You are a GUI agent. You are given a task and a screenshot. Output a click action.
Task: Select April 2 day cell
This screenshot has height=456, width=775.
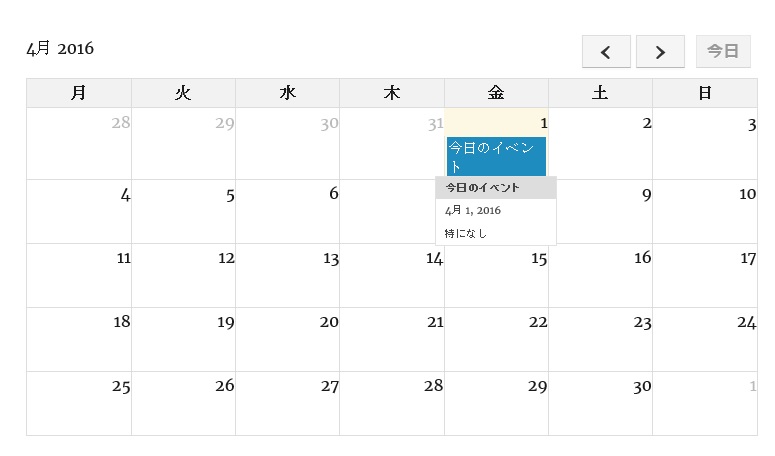coord(600,143)
